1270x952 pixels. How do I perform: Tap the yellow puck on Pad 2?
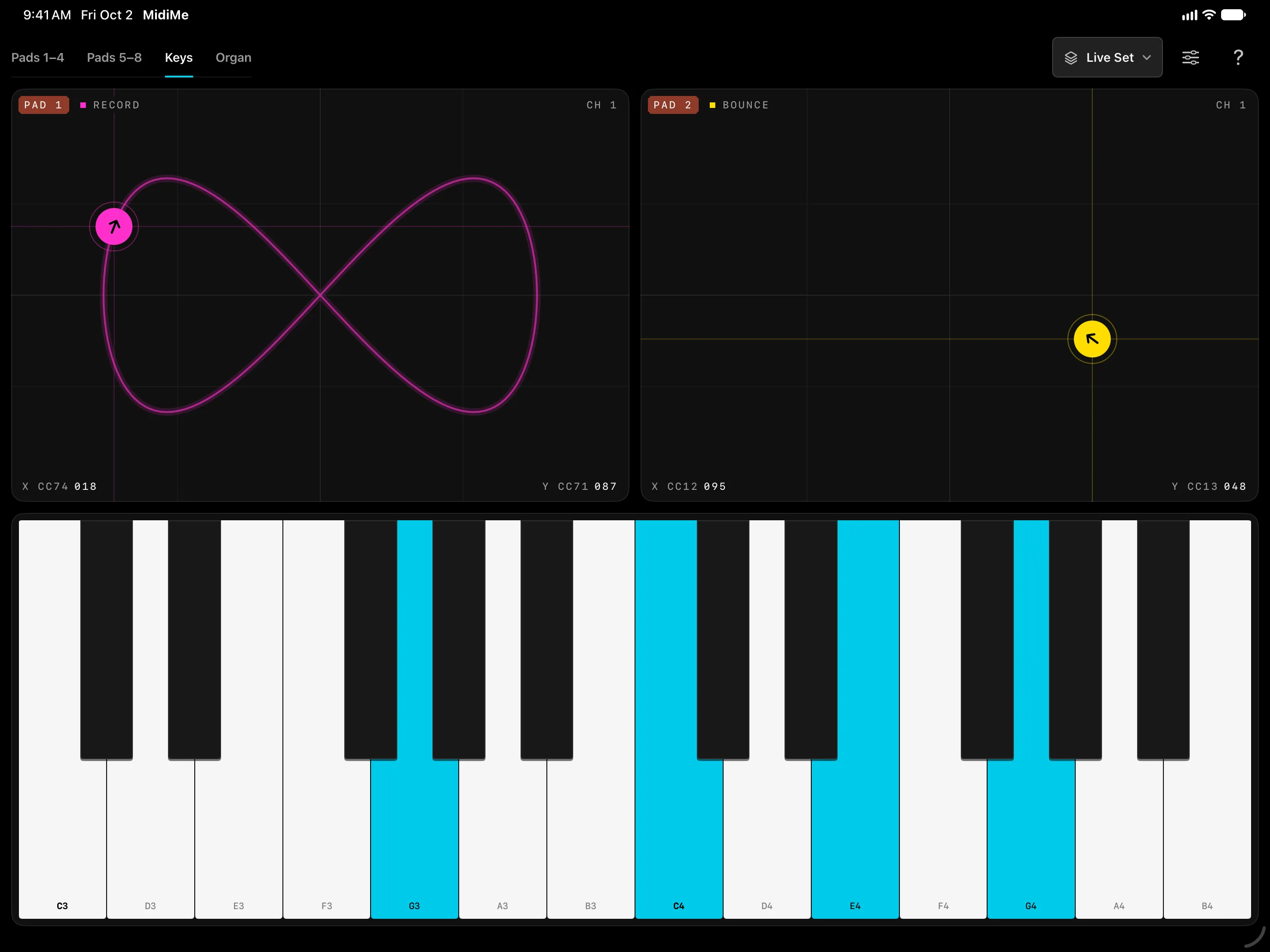pyautogui.click(x=1091, y=339)
